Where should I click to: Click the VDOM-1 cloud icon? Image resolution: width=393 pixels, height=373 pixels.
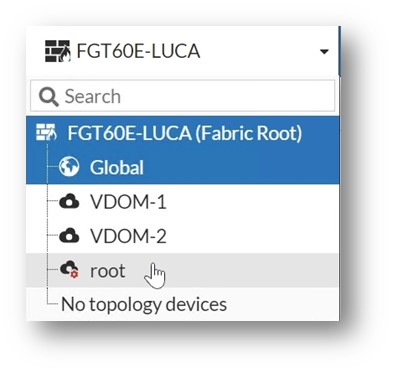(x=69, y=201)
